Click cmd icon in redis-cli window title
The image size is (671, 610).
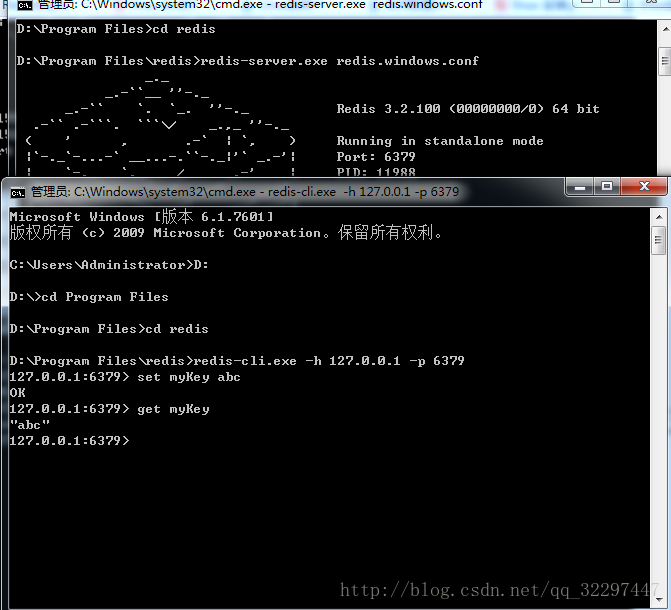click(x=18, y=193)
